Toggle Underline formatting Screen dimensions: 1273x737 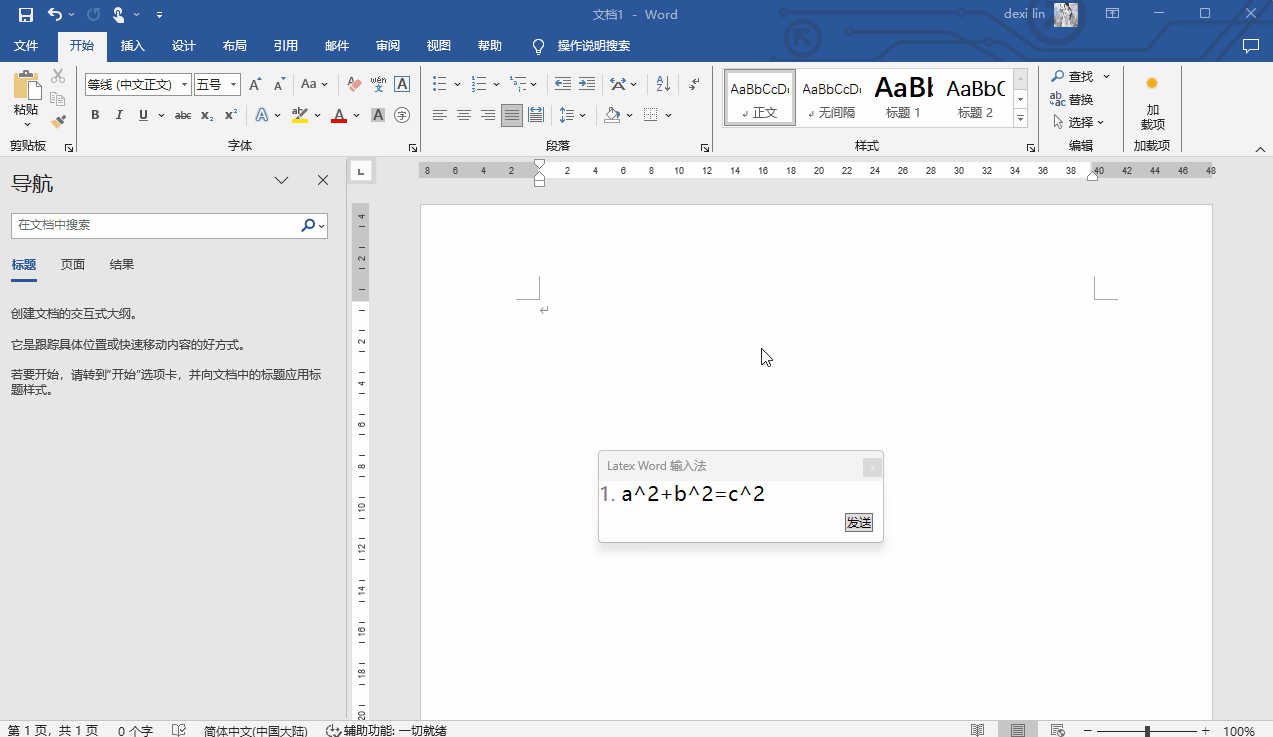coord(143,116)
